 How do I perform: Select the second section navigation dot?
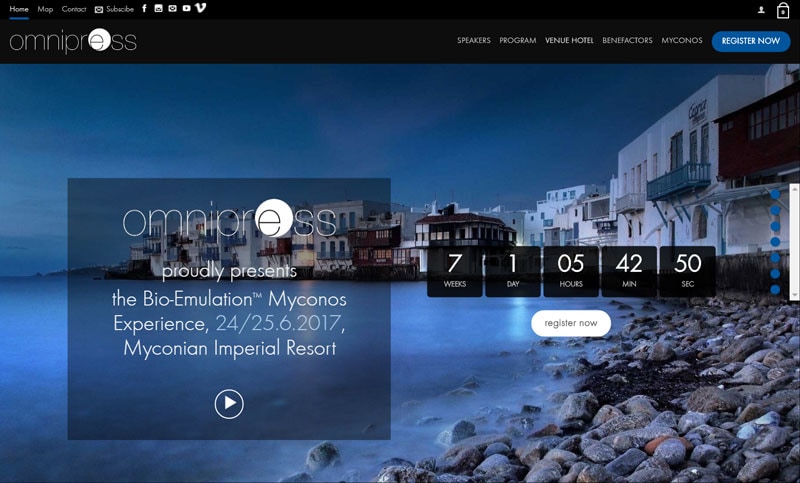775,210
